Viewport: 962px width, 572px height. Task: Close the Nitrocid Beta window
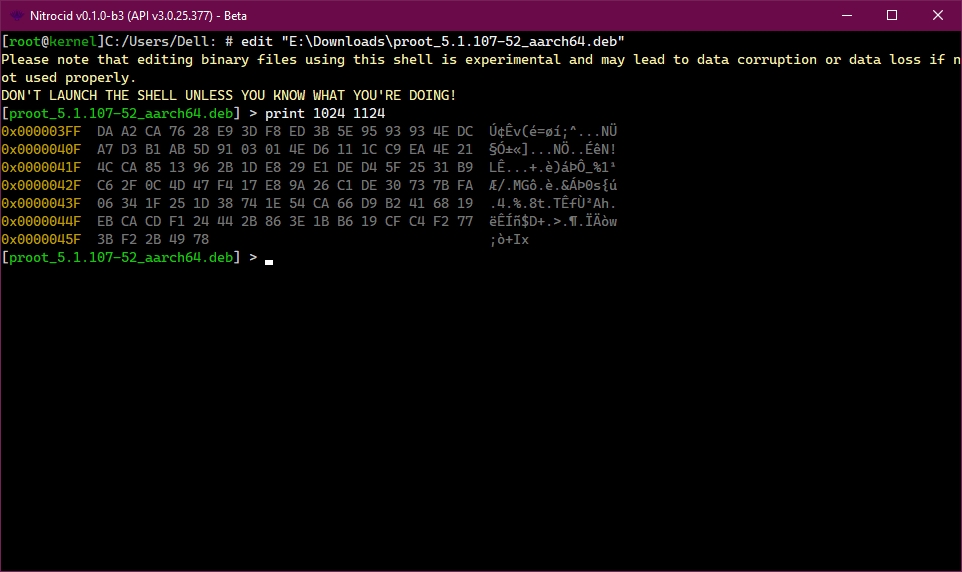coord(938,15)
